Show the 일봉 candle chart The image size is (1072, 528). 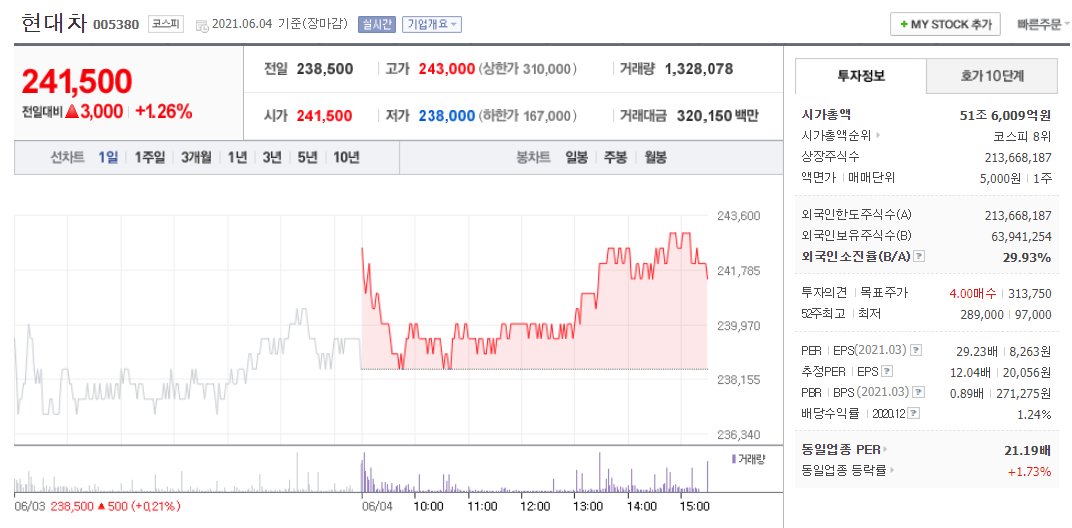click(576, 157)
